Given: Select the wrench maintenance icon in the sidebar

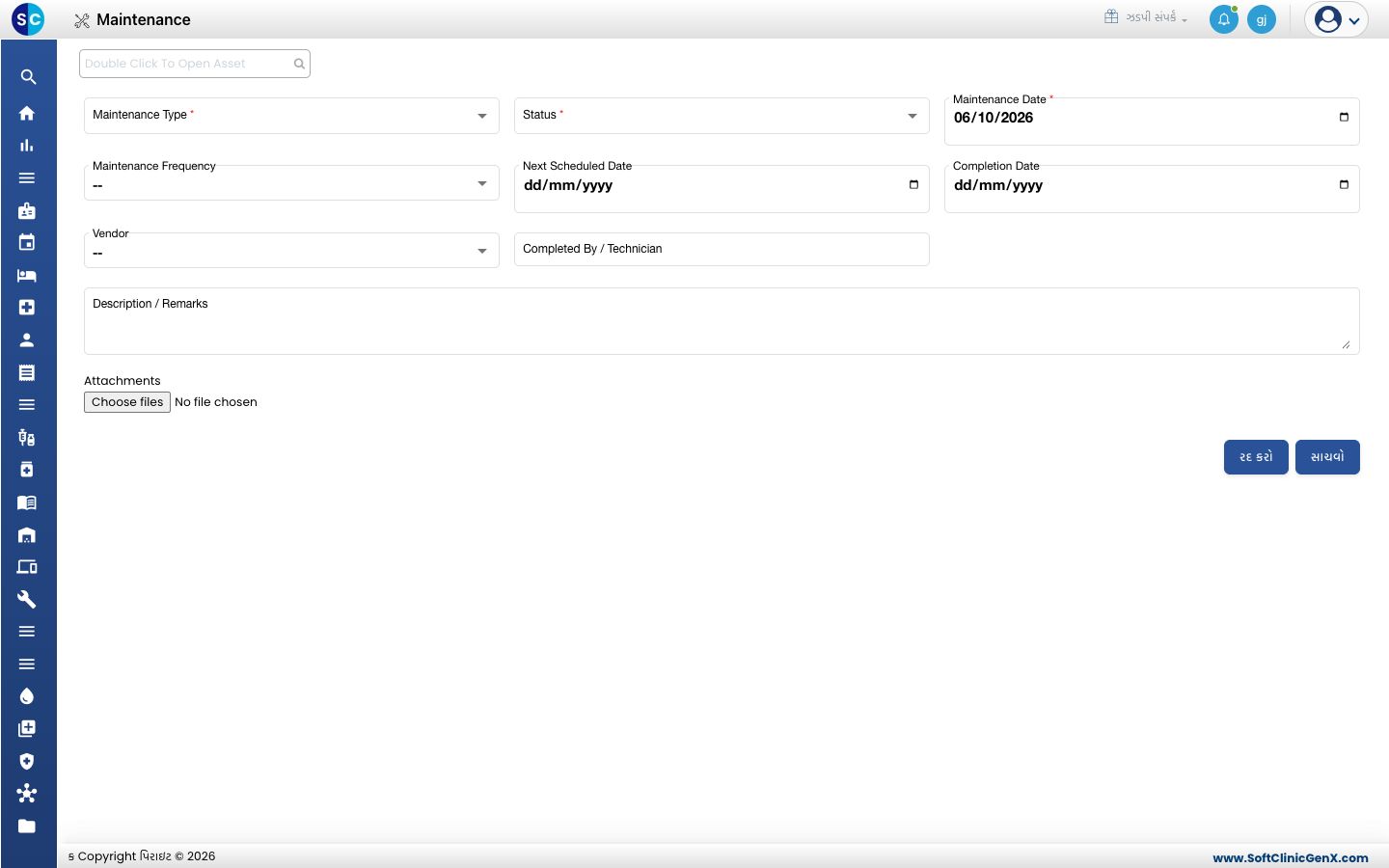Looking at the screenshot, I should (27, 599).
